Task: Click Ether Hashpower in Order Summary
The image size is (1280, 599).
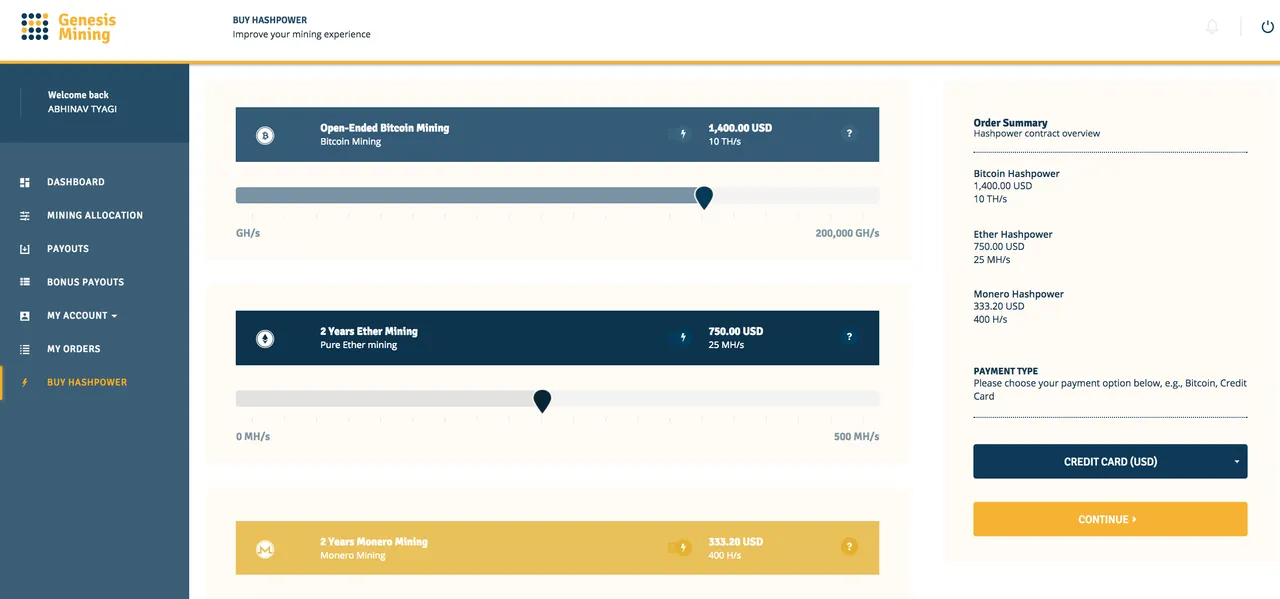Action: coord(1013,235)
